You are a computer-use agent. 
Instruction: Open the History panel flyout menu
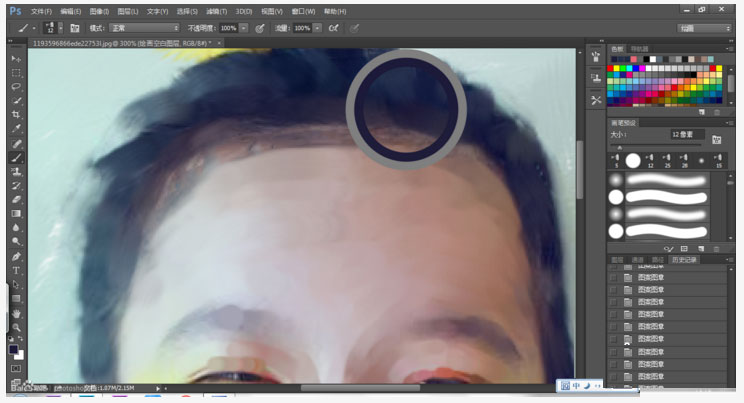tap(728, 260)
